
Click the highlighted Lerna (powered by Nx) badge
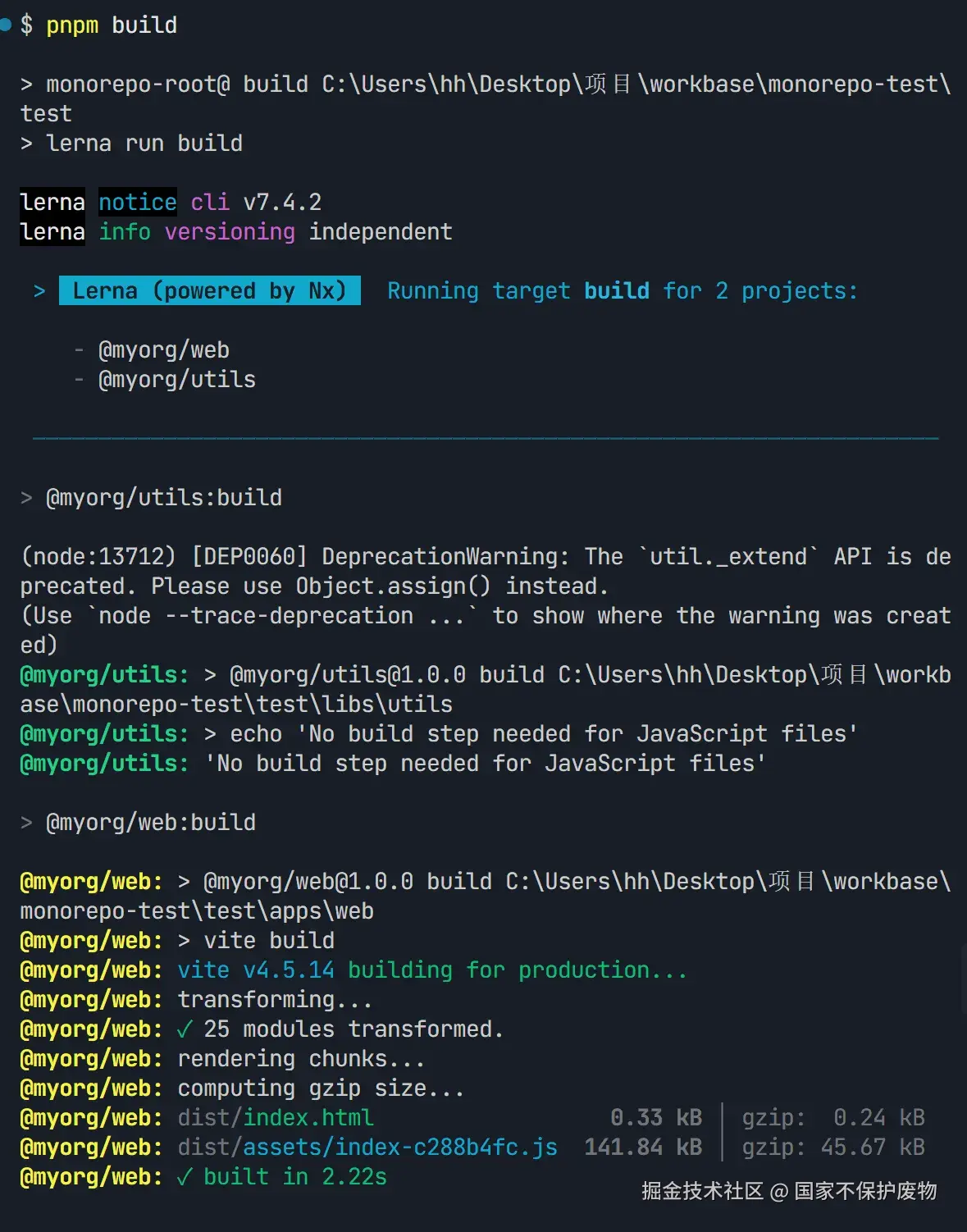coord(209,291)
